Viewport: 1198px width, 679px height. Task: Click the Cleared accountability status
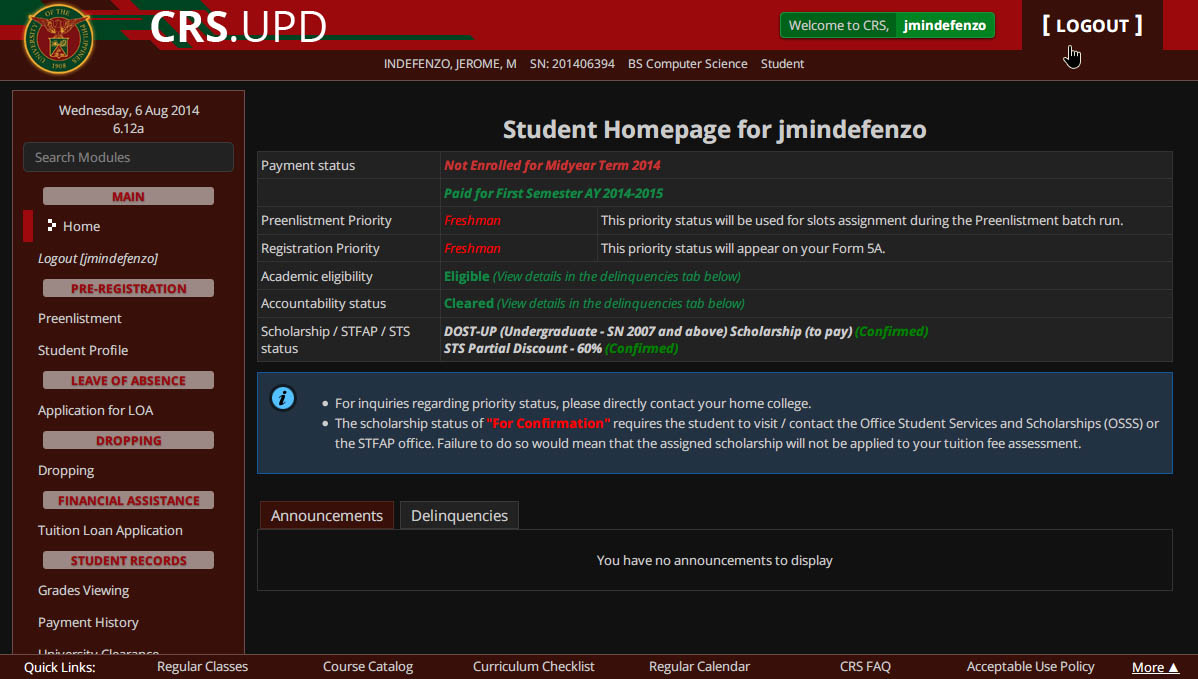coord(468,303)
